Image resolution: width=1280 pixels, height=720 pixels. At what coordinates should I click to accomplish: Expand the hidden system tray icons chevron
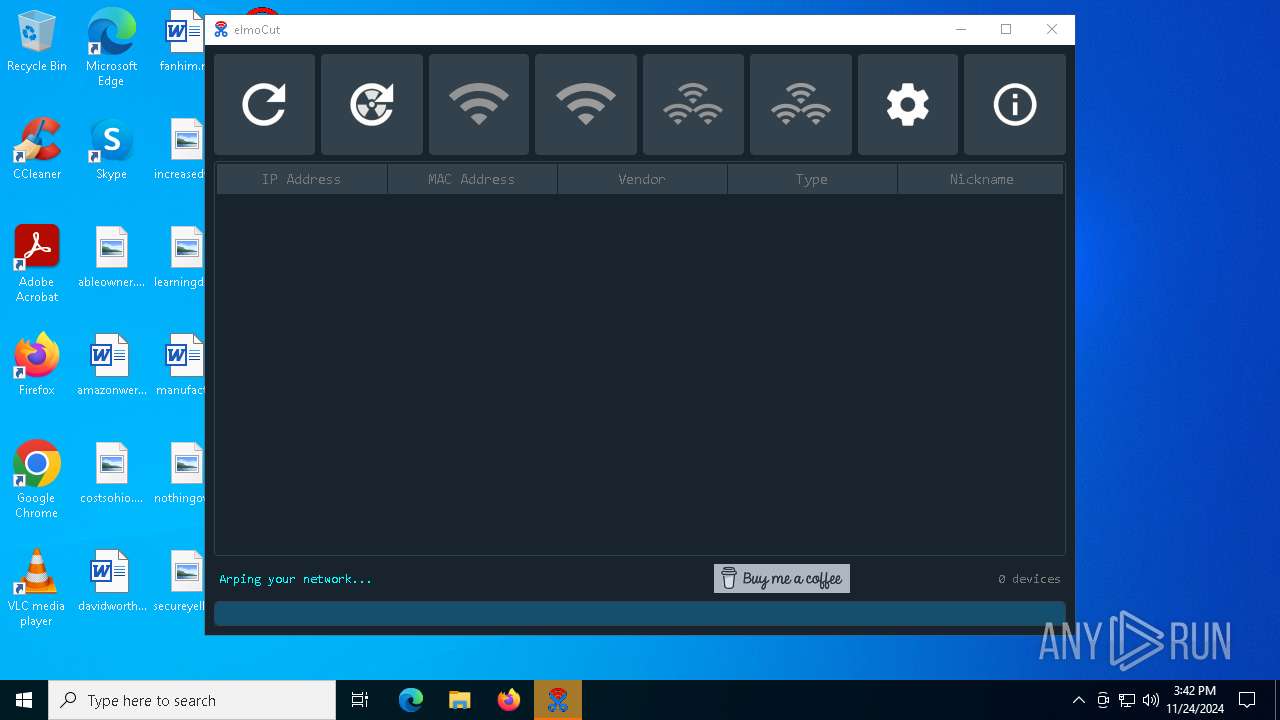coord(1078,700)
